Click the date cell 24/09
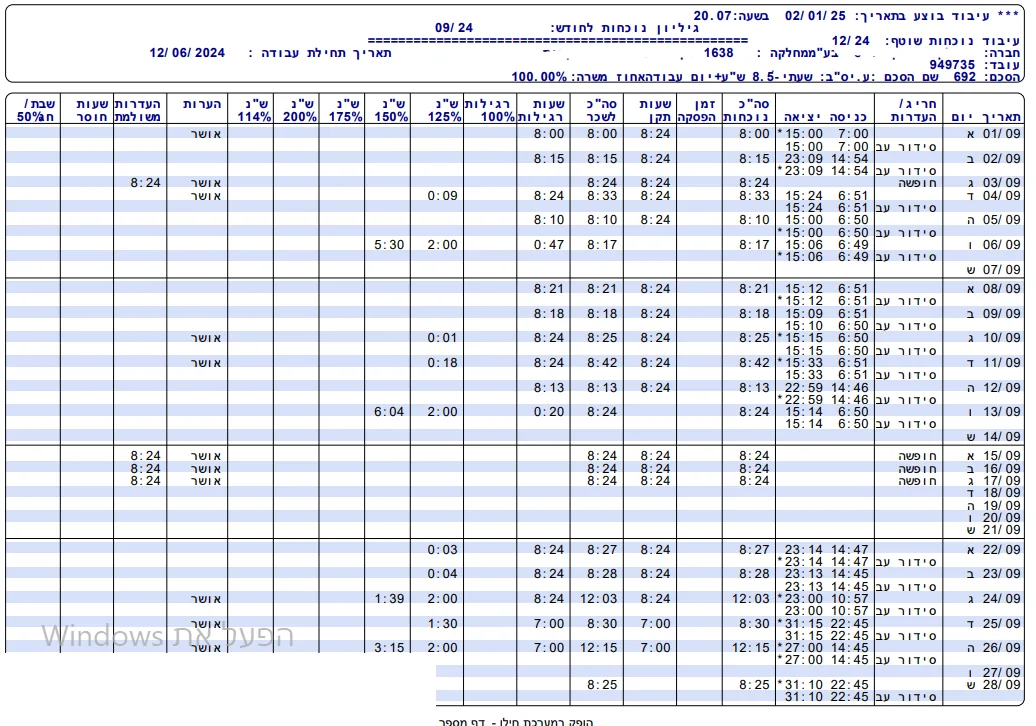Screen dimensions: 1036x726 (x=1002, y=599)
